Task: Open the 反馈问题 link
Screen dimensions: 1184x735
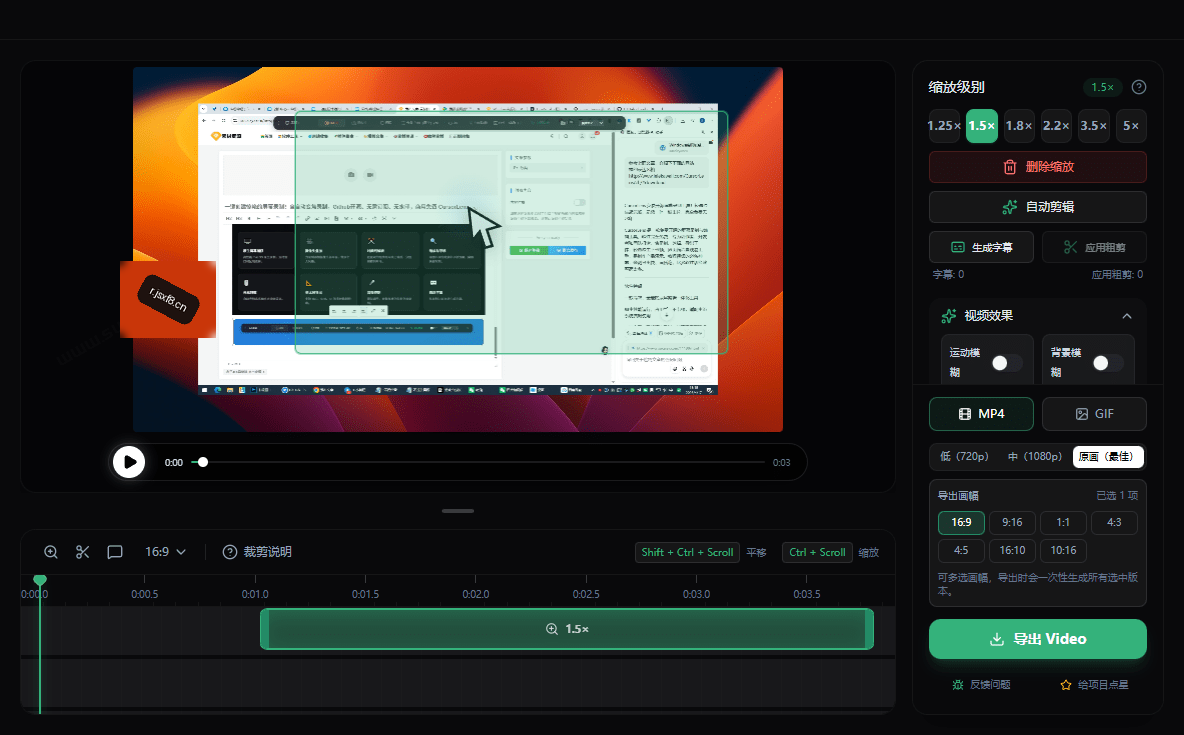Action: tap(981, 684)
